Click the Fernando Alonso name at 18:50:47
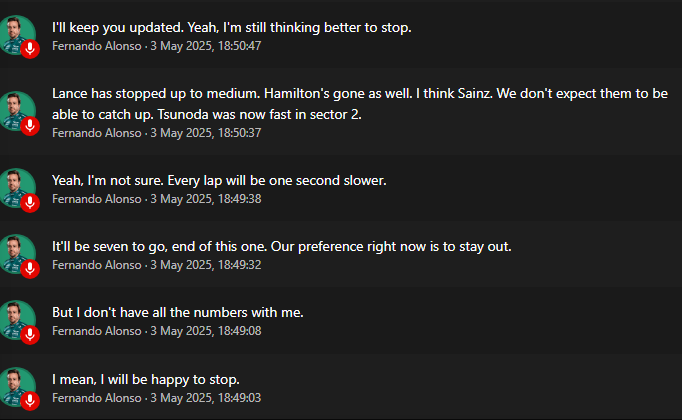Viewport: 682px width, 420px height. click(97, 46)
